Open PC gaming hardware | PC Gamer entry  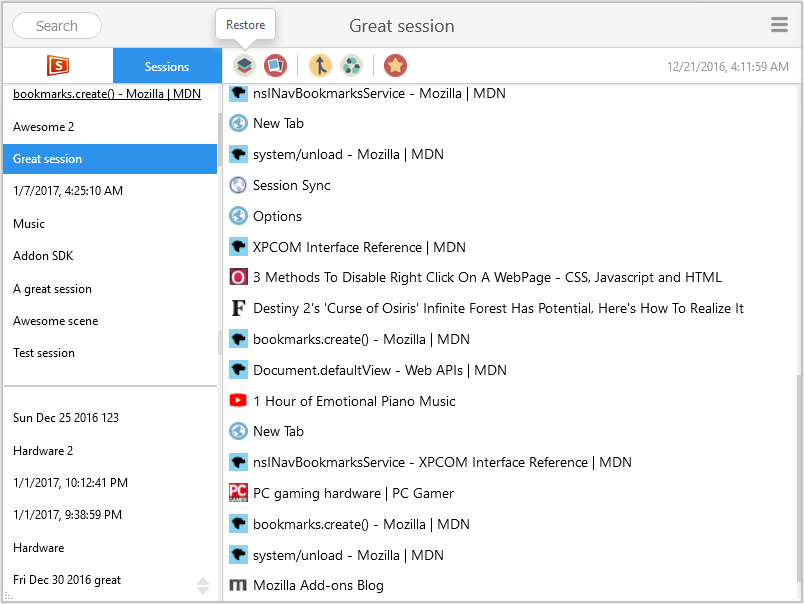pyautogui.click(x=353, y=493)
